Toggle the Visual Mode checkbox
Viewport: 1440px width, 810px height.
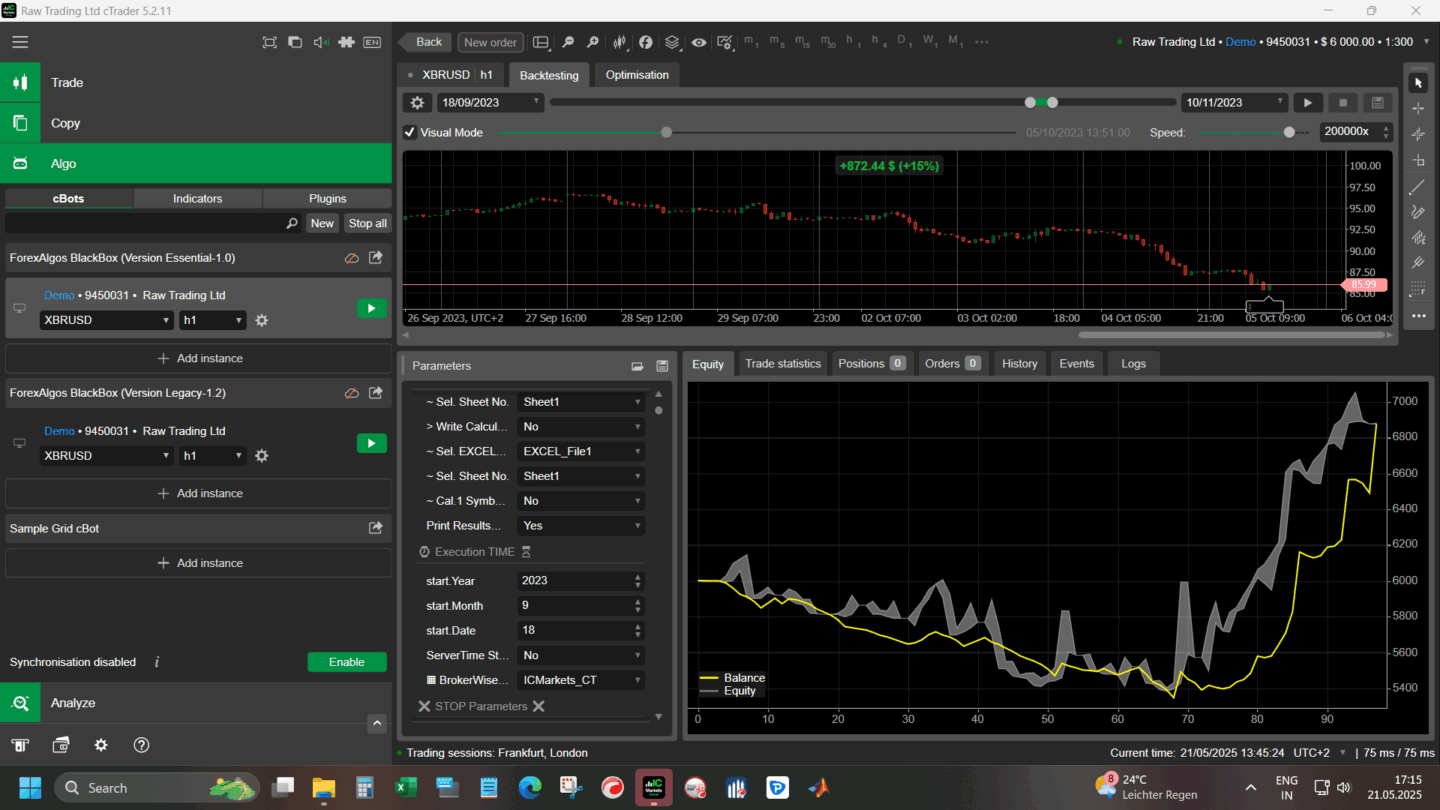(410, 132)
